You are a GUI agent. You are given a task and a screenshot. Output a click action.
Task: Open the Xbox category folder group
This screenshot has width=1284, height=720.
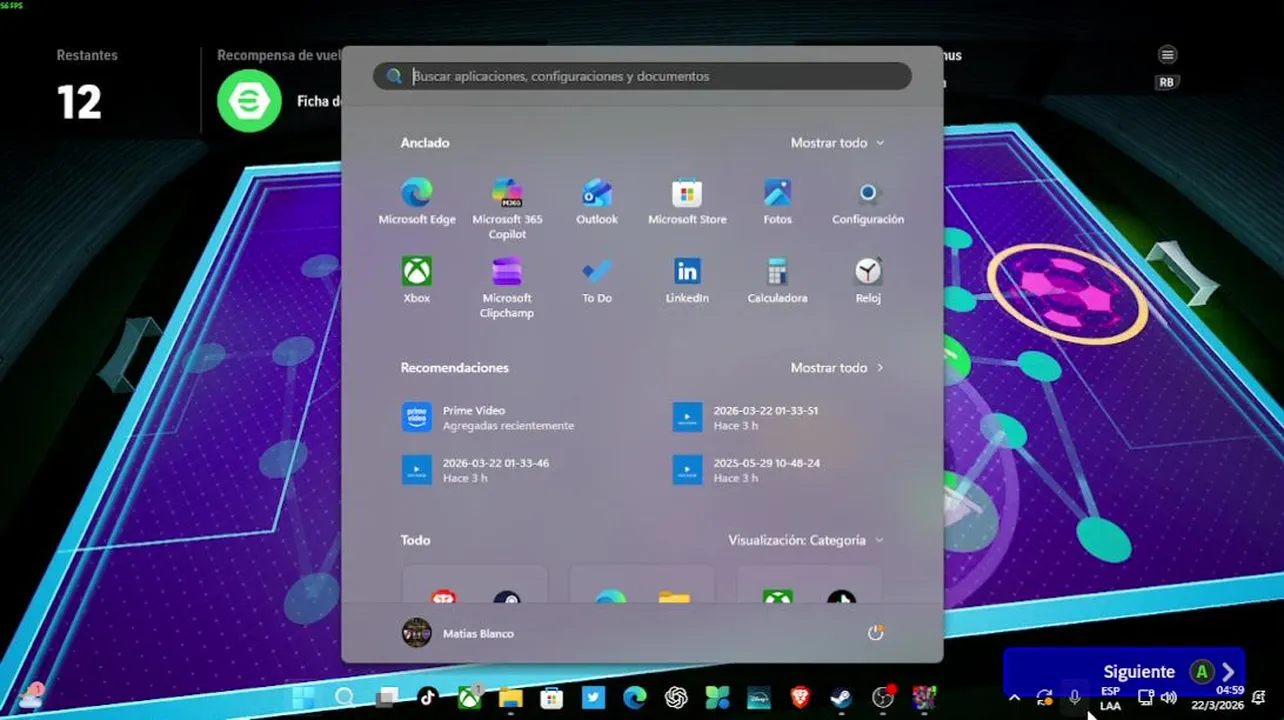(809, 586)
